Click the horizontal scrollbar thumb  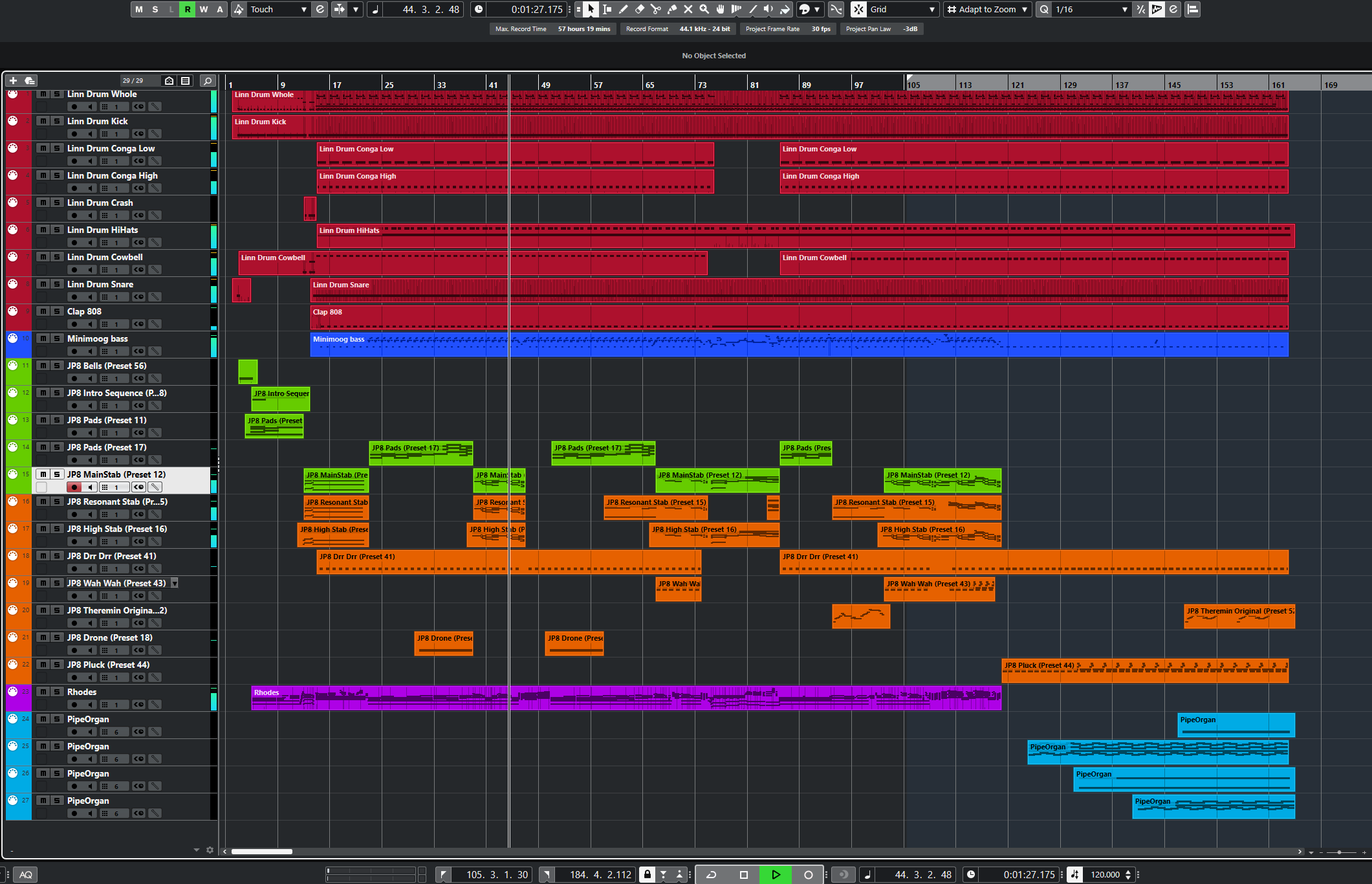click(262, 852)
